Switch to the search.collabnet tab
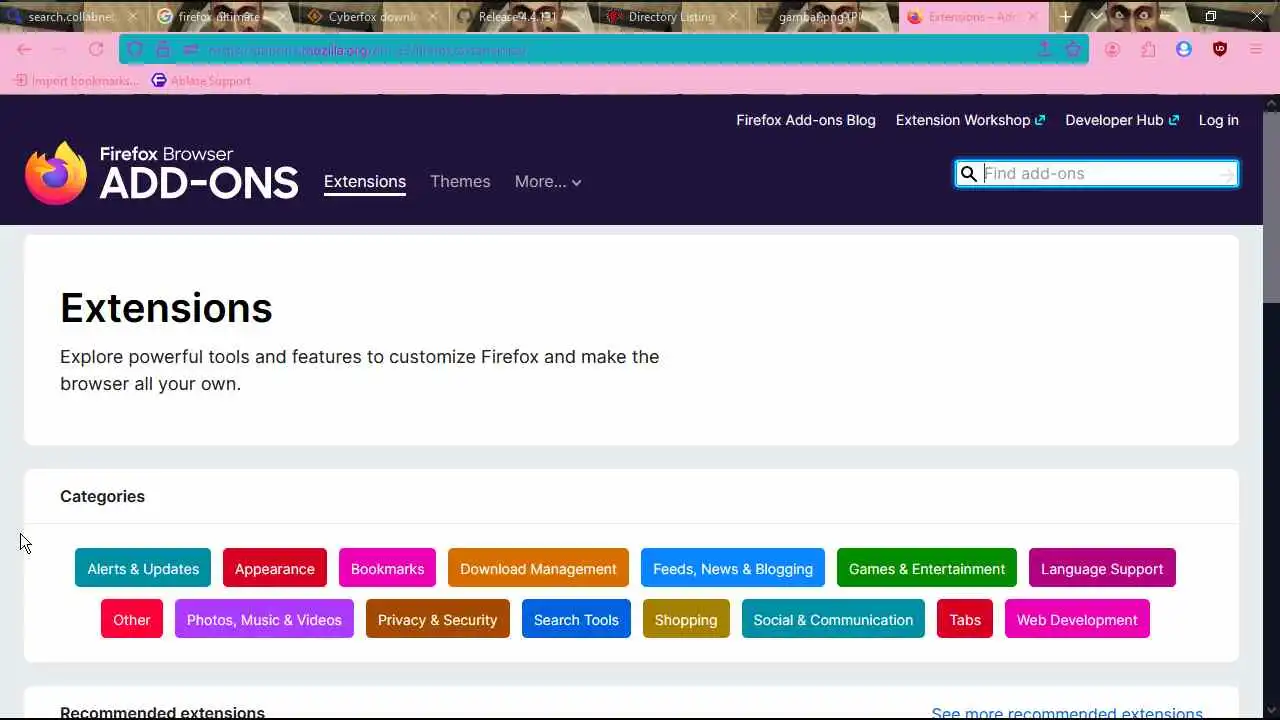This screenshot has height=720, width=1280. (72, 17)
